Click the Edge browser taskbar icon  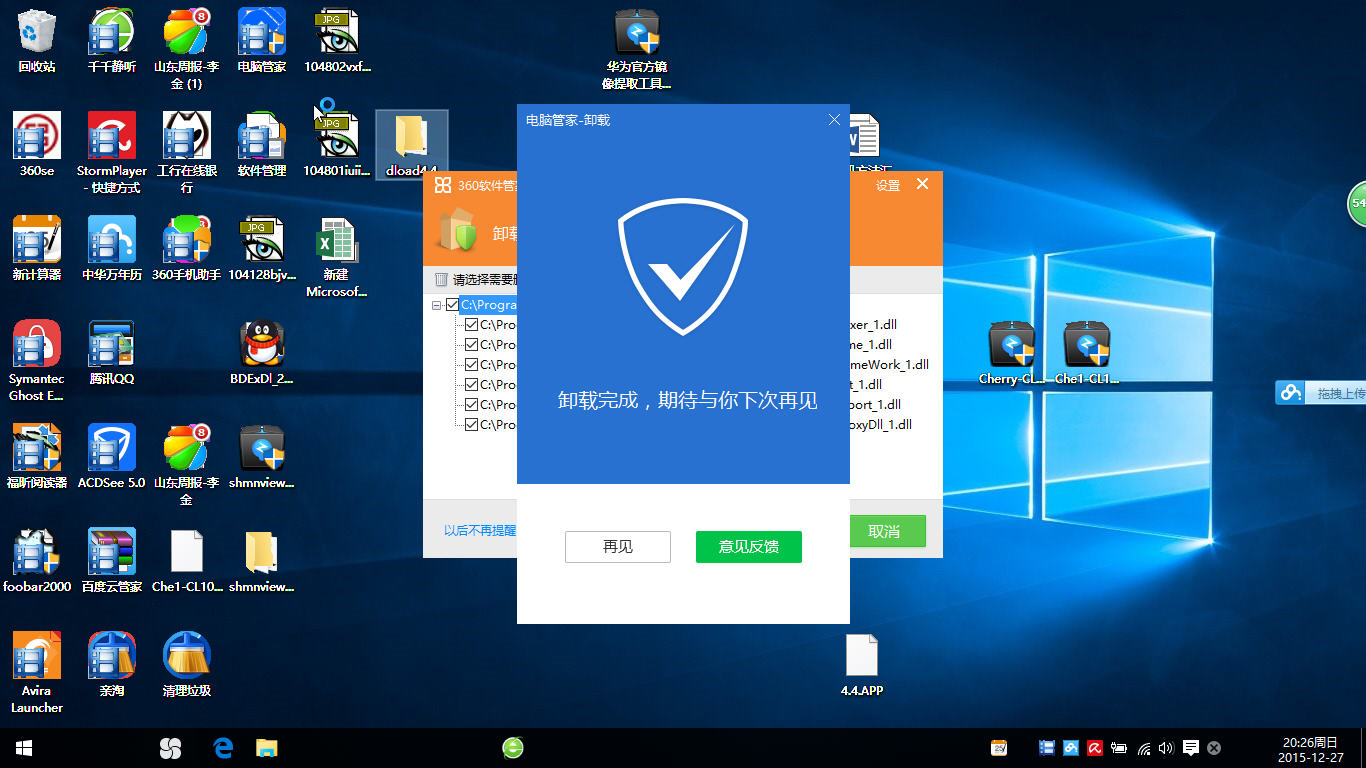(223, 747)
